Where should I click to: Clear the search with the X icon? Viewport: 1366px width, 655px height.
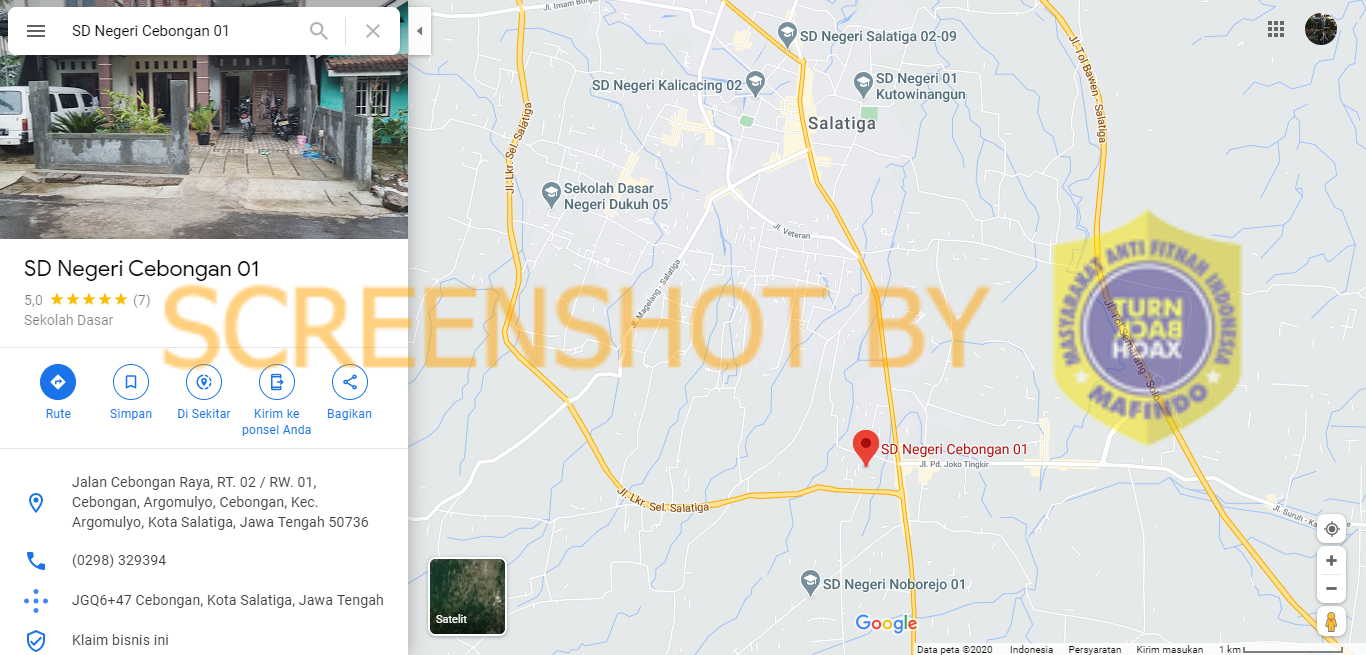click(373, 31)
